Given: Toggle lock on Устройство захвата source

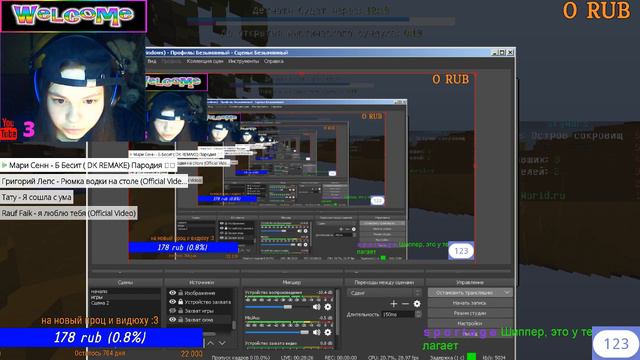Looking at the screenshot, I should (x=180, y=302).
